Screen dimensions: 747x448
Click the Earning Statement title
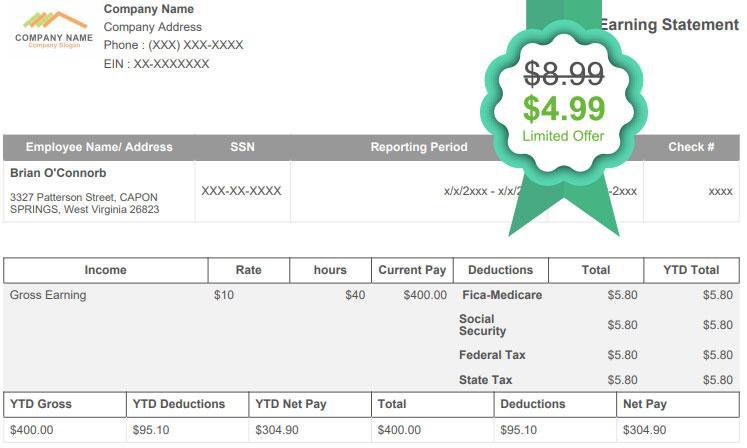click(x=670, y=24)
